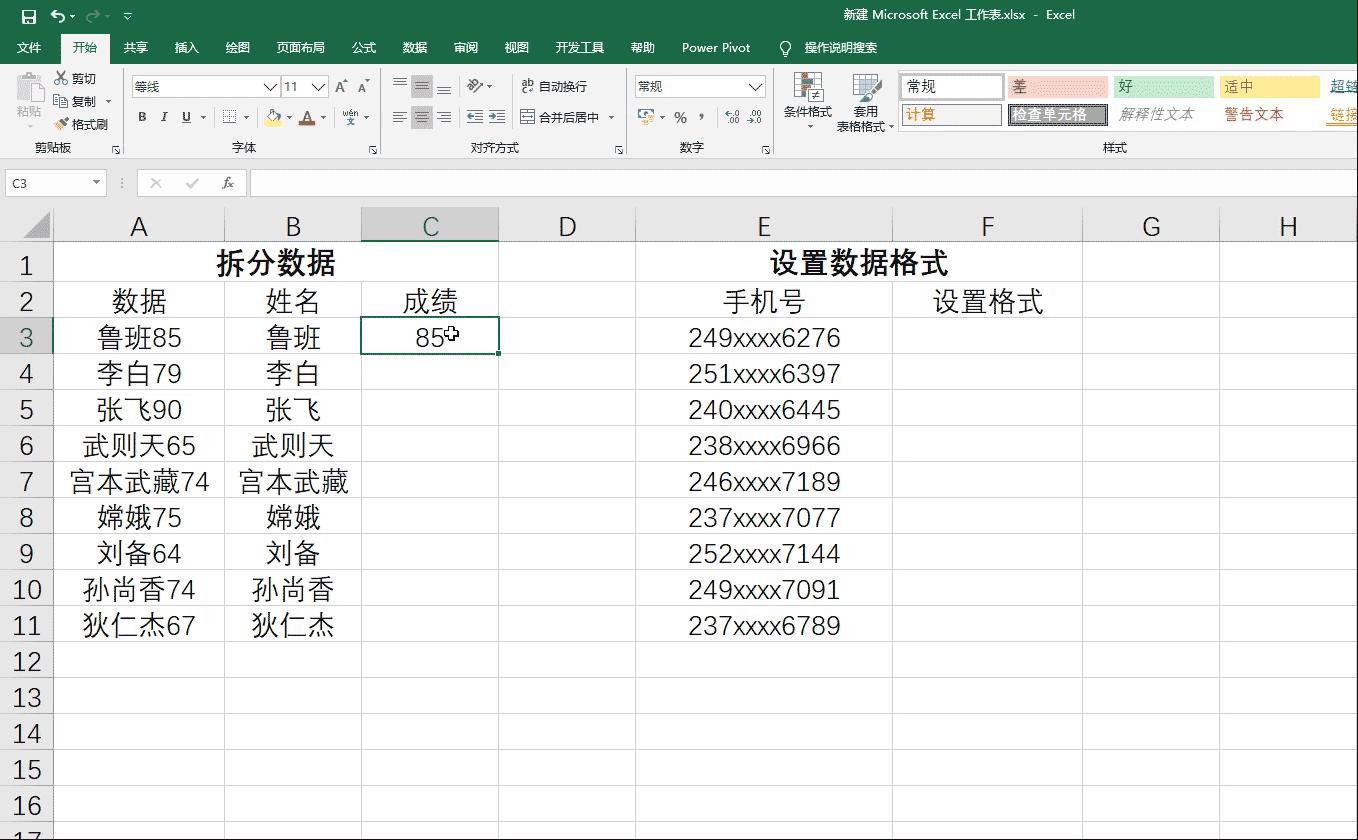This screenshot has height=840, width=1358.
Task: Click the 剪切 (Cut) scissors icon
Action: [x=74, y=78]
